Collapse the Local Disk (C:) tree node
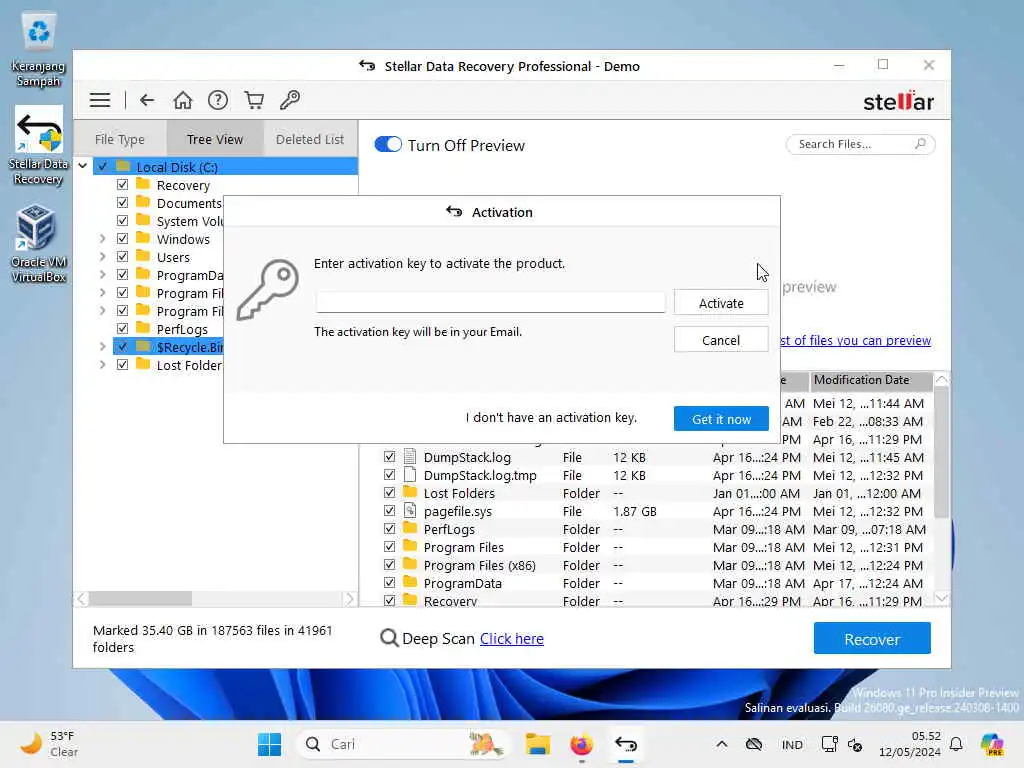This screenshot has height=768, width=1024. click(83, 166)
